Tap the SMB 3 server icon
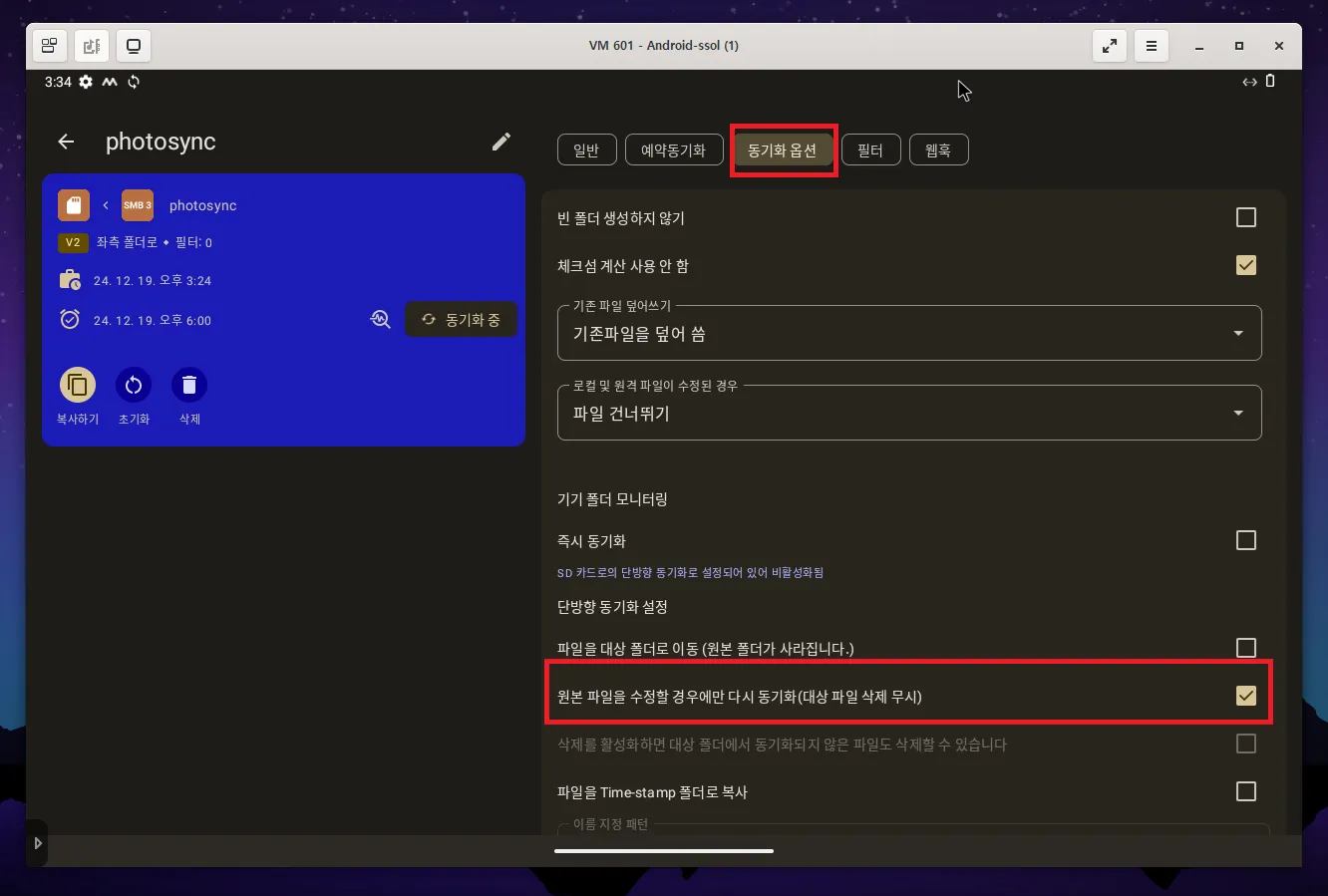The width and height of the screenshot is (1328, 896). 137,205
